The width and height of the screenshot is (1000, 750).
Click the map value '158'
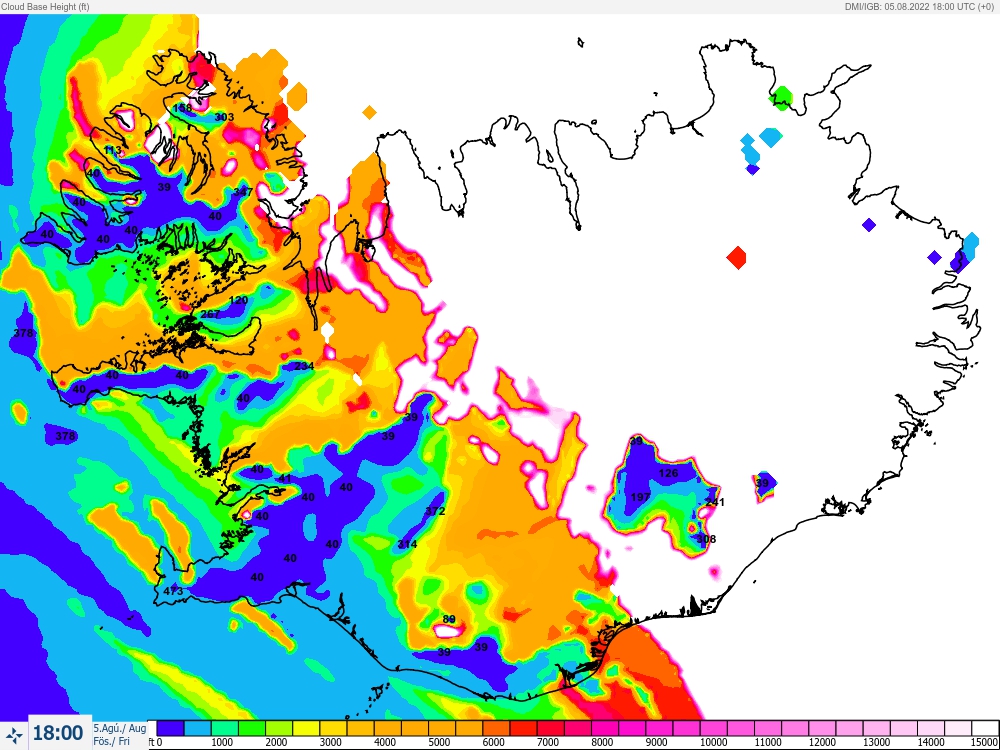pos(182,108)
